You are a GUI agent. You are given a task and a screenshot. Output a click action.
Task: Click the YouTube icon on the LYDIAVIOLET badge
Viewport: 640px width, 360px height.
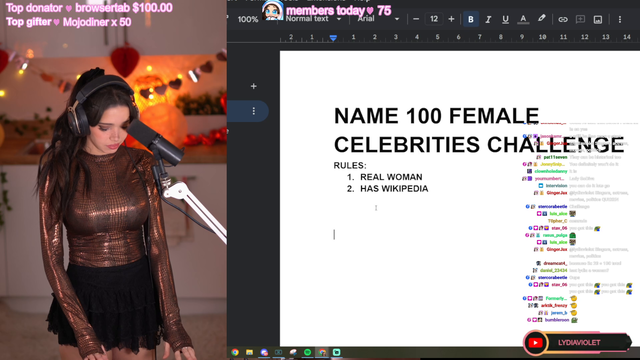[x=535, y=342]
